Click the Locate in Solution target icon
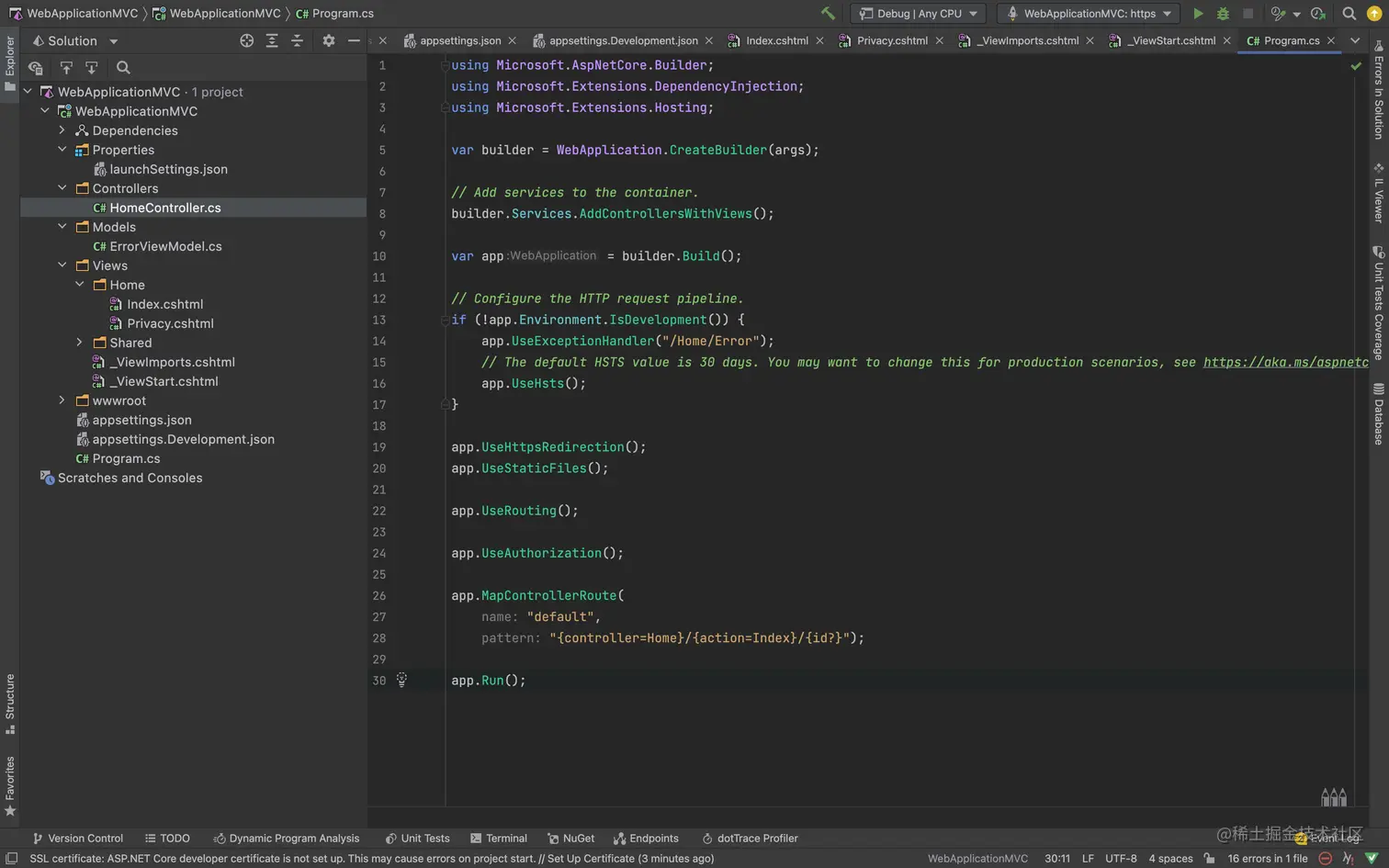The image size is (1389, 868). tap(246, 40)
